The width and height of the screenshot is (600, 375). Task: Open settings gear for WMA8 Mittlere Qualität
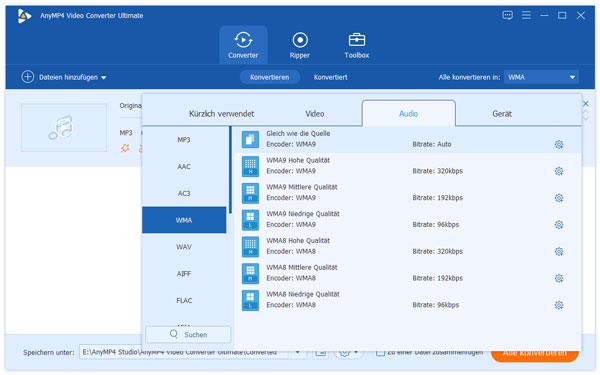(559, 278)
